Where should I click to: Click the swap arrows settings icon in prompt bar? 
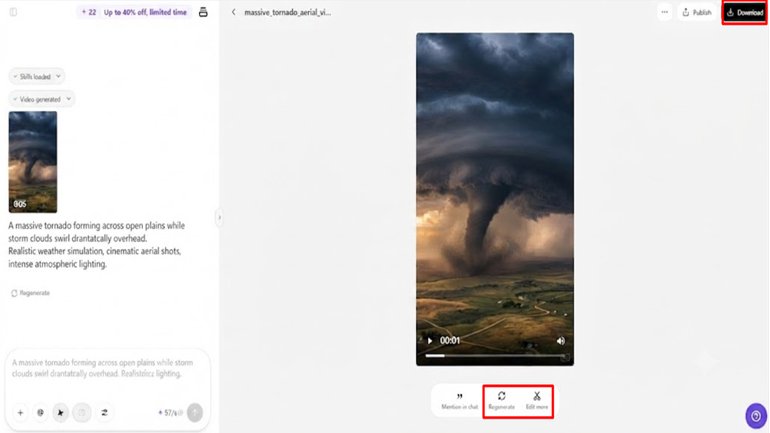tap(104, 413)
